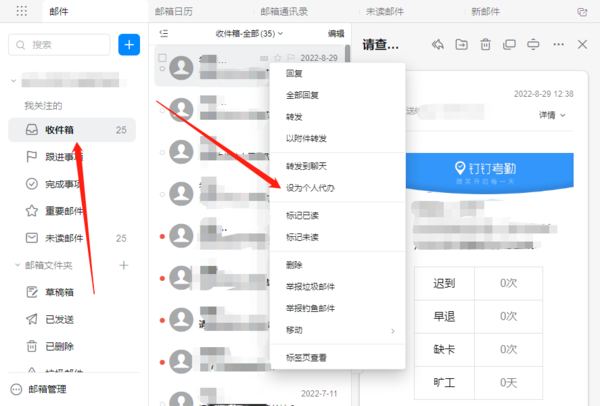This screenshot has width=600, height=406.
Task: Choose 标记未读 in the context menu
Action: coord(338,237)
